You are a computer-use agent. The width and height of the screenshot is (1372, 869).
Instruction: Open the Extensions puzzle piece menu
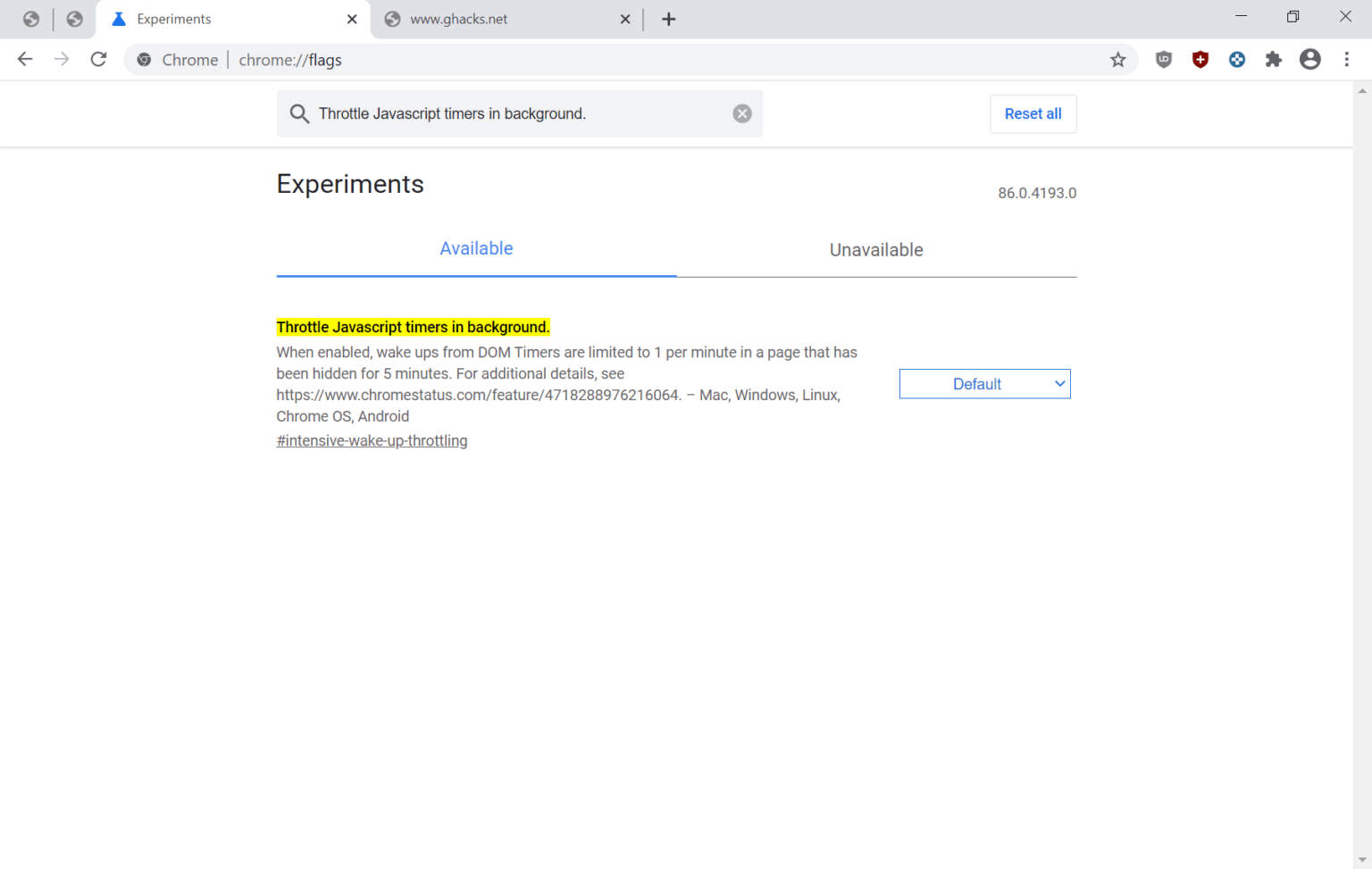[x=1273, y=60]
